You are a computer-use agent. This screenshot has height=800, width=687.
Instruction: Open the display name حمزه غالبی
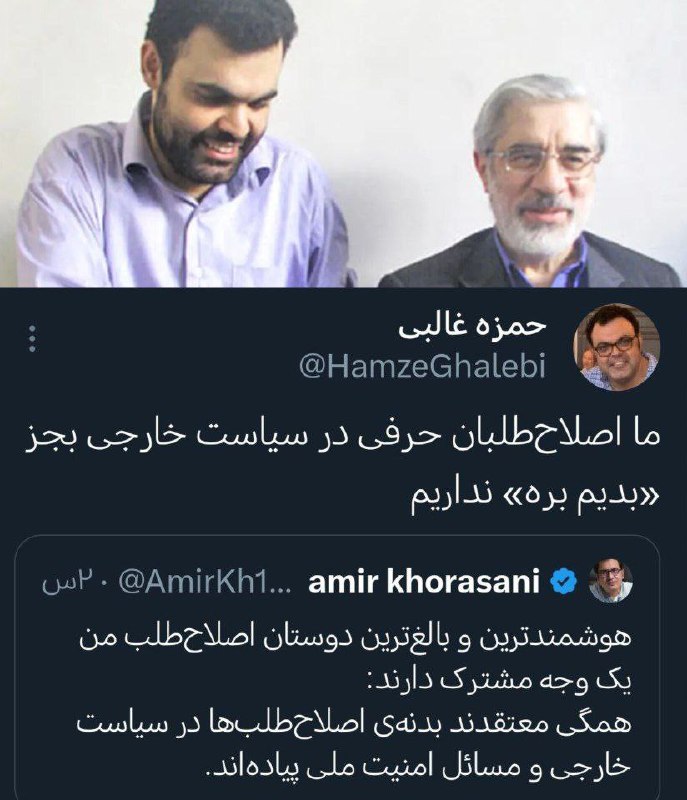point(472,327)
